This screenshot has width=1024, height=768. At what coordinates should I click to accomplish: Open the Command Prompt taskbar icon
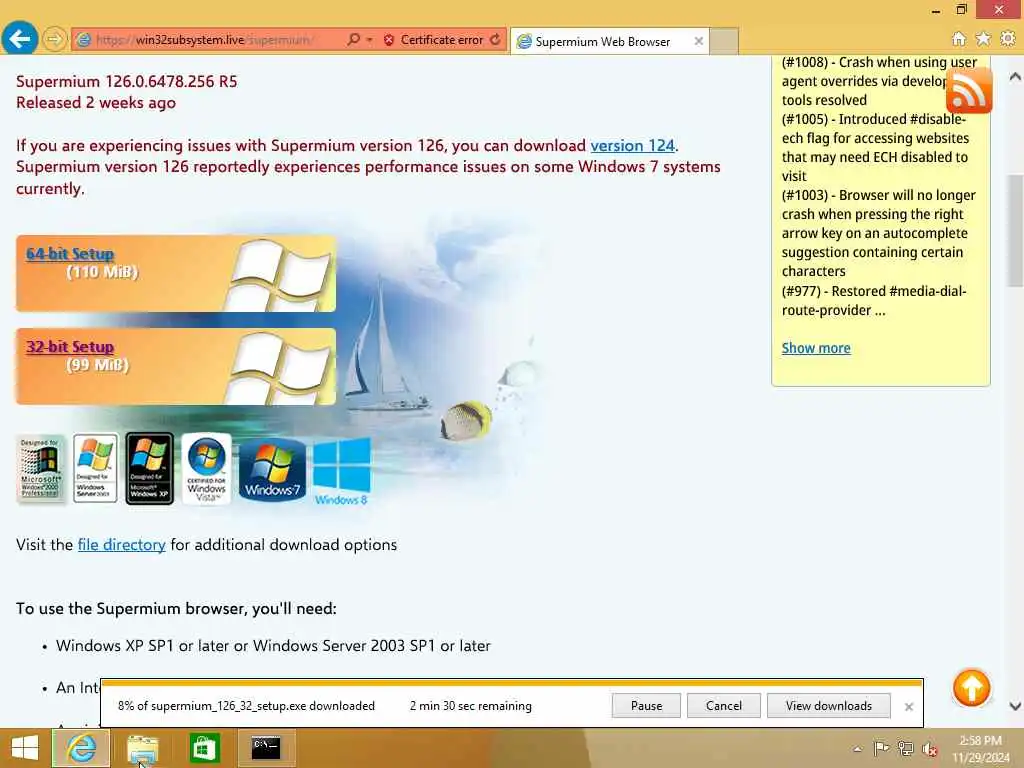point(266,748)
